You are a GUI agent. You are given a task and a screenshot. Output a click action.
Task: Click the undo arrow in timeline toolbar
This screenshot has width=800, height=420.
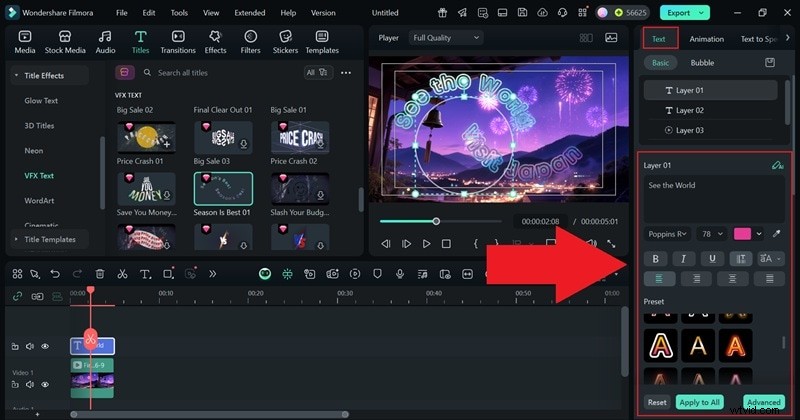click(x=55, y=274)
